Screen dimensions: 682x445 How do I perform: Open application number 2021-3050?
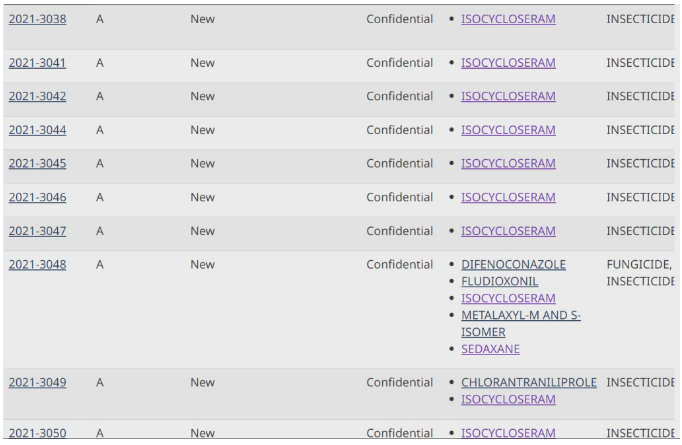point(37,433)
